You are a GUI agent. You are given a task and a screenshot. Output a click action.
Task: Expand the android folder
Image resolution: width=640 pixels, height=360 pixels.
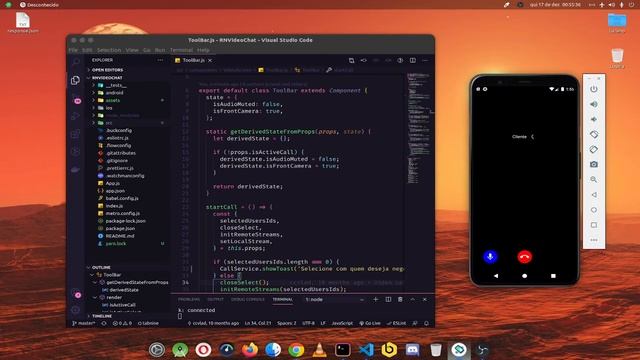pos(114,93)
